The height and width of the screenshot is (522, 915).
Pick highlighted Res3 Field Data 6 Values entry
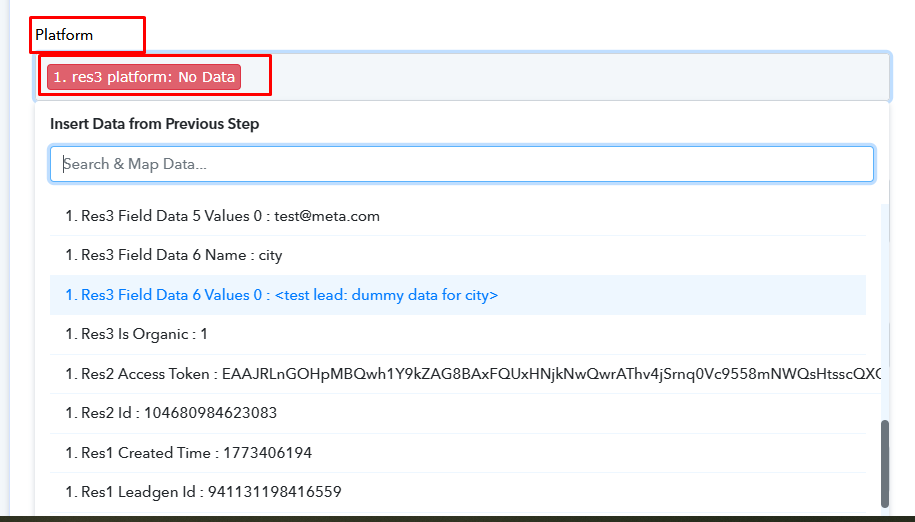pos(281,295)
